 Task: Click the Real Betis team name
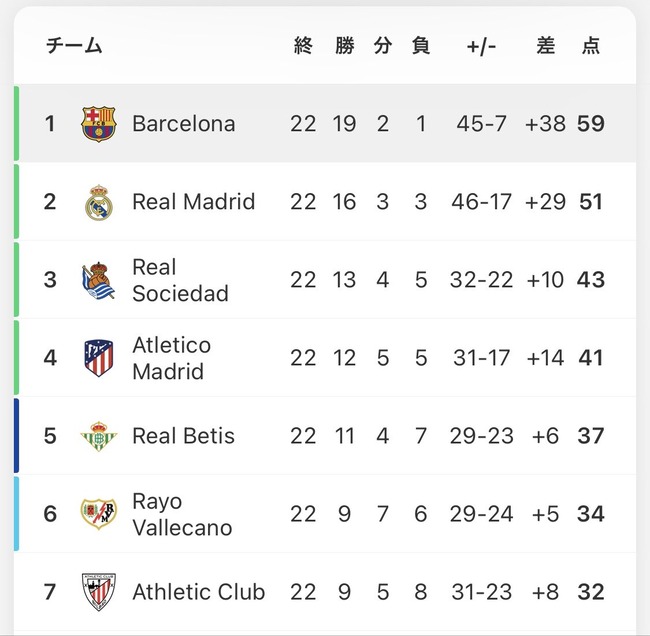click(183, 436)
